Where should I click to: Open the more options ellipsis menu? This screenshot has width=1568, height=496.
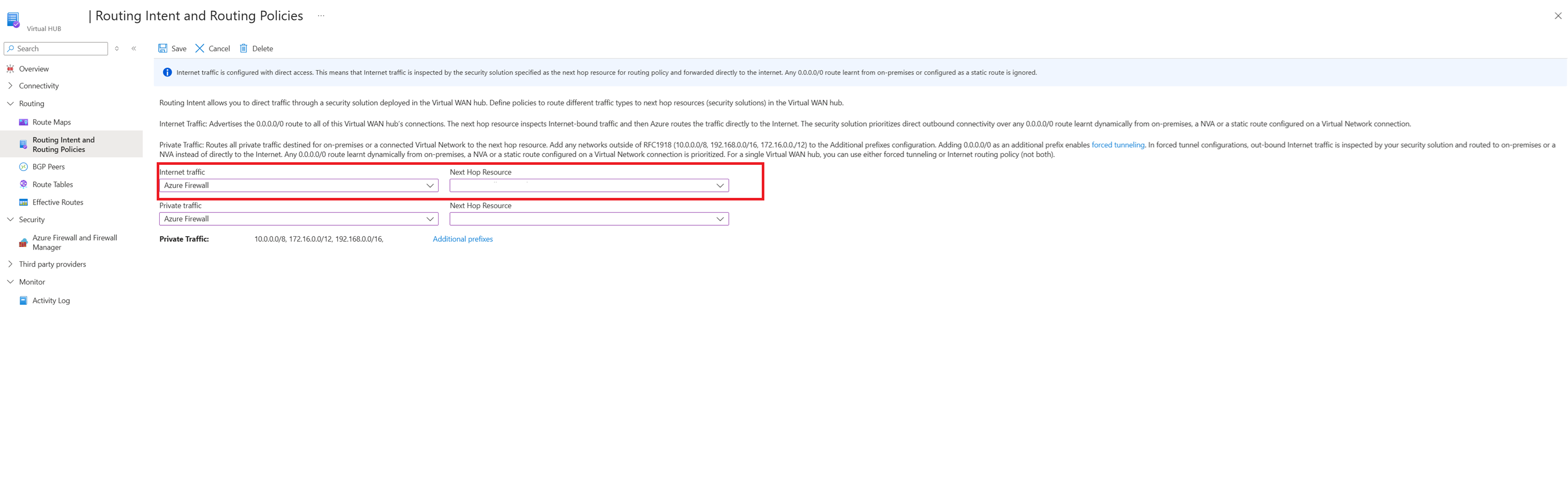(321, 16)
